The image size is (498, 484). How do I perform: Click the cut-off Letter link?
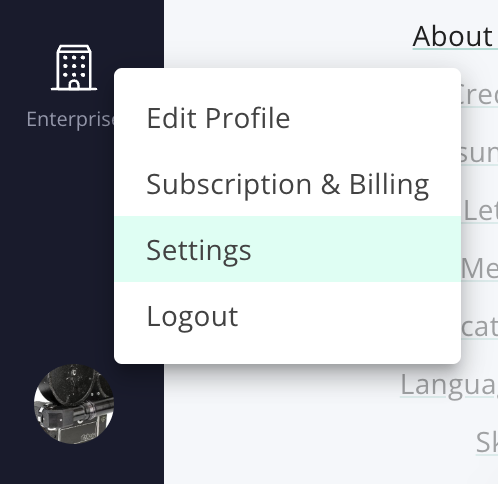(480, 211)
